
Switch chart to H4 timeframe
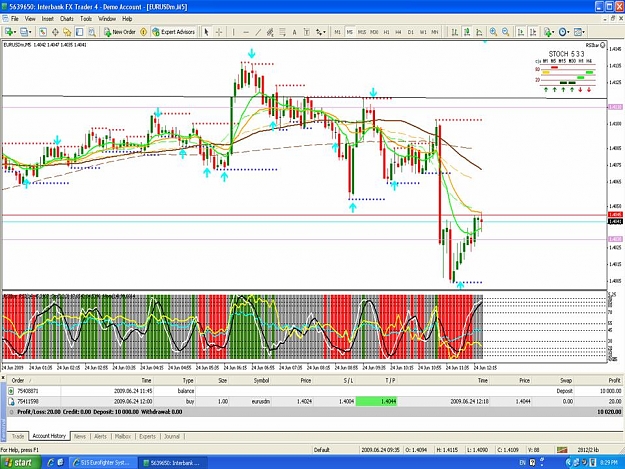[398, 32]
